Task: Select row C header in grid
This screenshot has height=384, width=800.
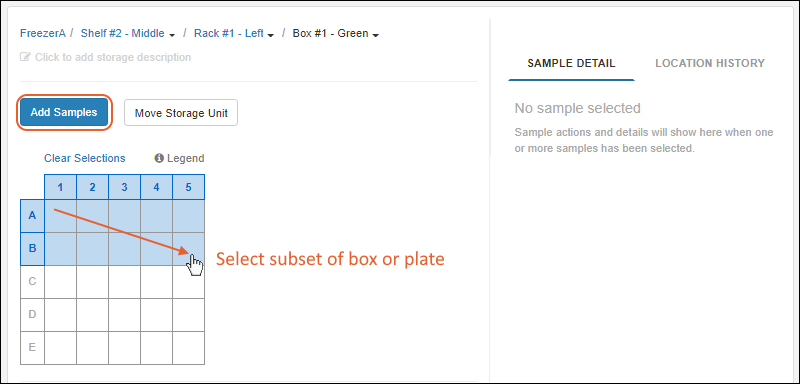Action: point(32,281)
